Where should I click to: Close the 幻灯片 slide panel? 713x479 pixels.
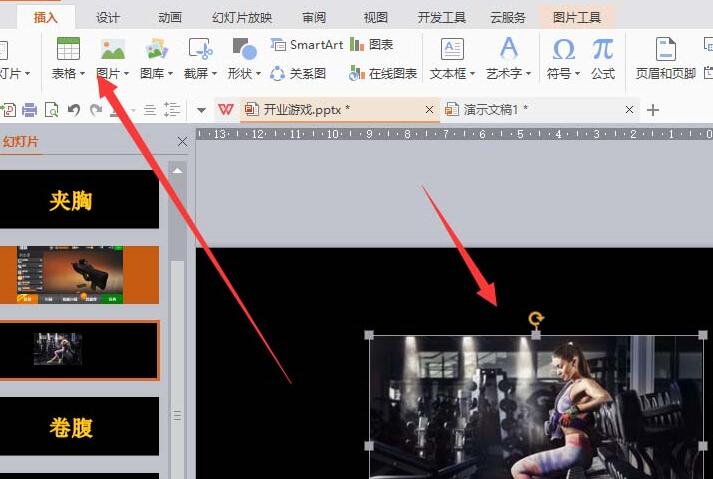(182, 141)
